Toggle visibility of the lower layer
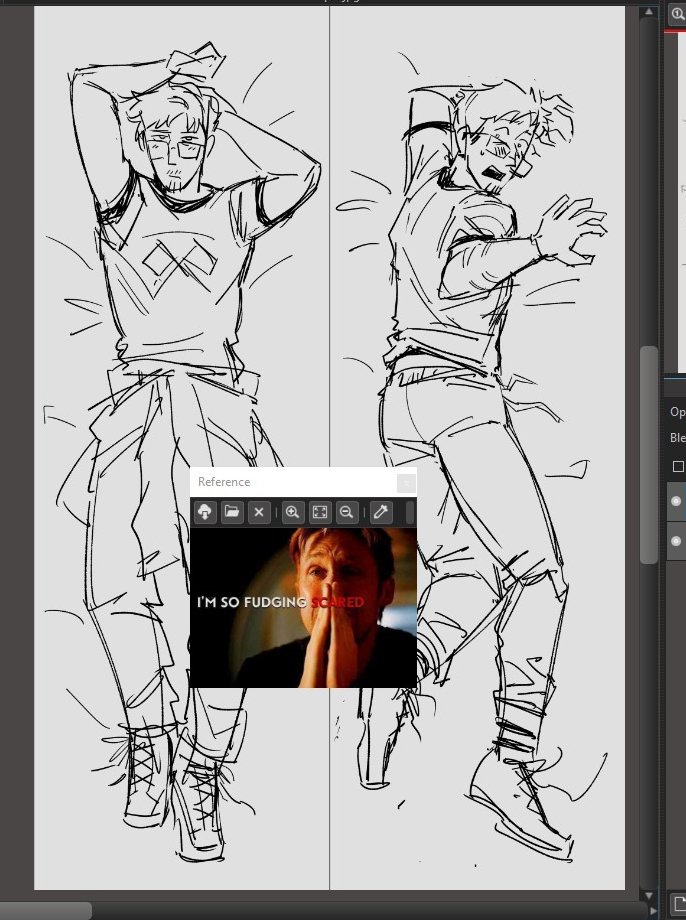This screenshot has width=686, height=920. point(676,541)
